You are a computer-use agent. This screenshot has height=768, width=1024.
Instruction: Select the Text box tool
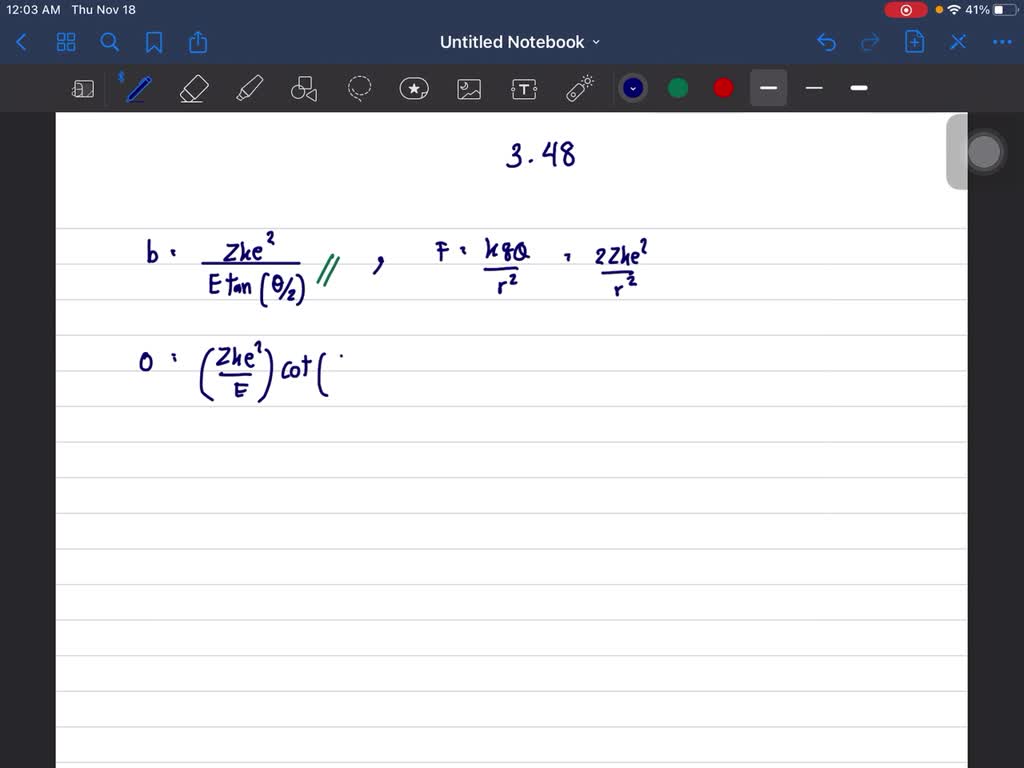click(x=524, y=88)
